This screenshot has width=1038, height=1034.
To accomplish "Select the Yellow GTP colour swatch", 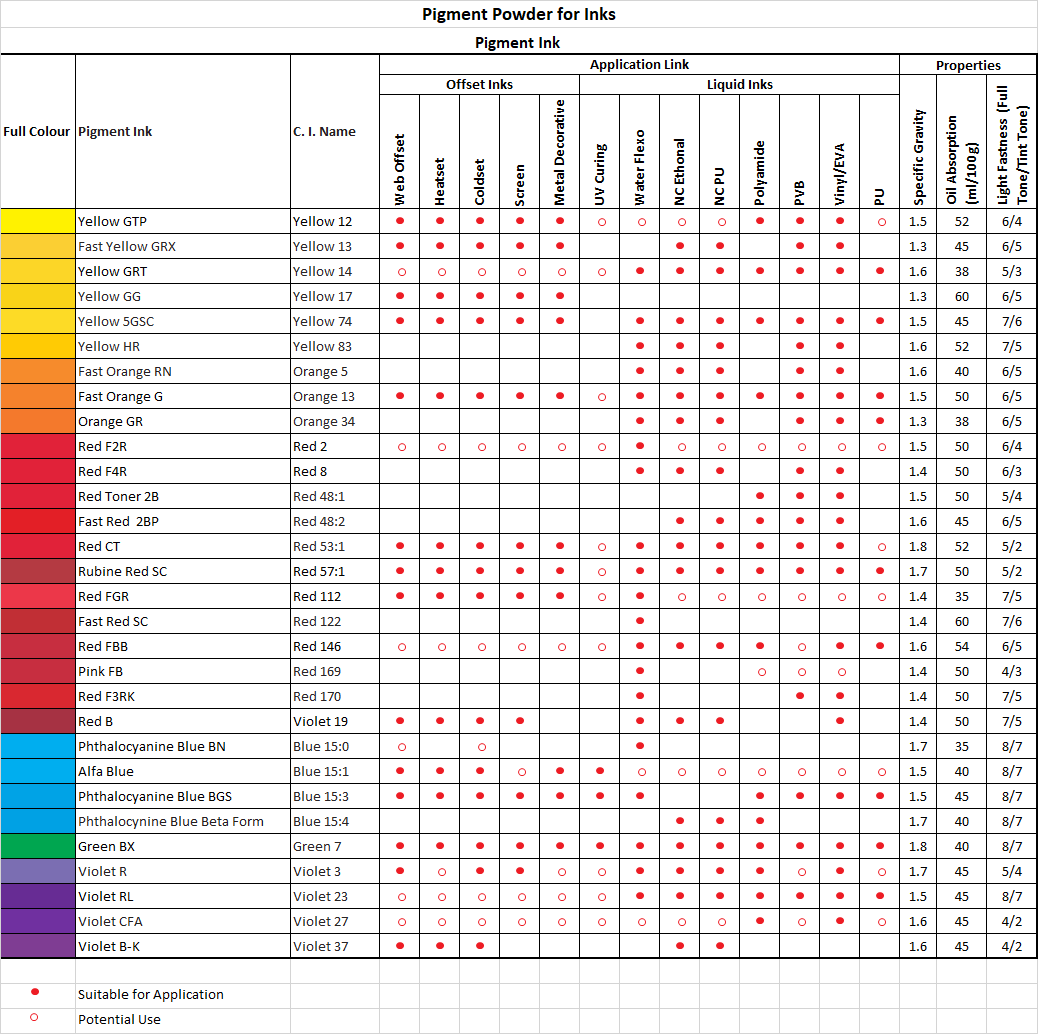I will (38, 221).
